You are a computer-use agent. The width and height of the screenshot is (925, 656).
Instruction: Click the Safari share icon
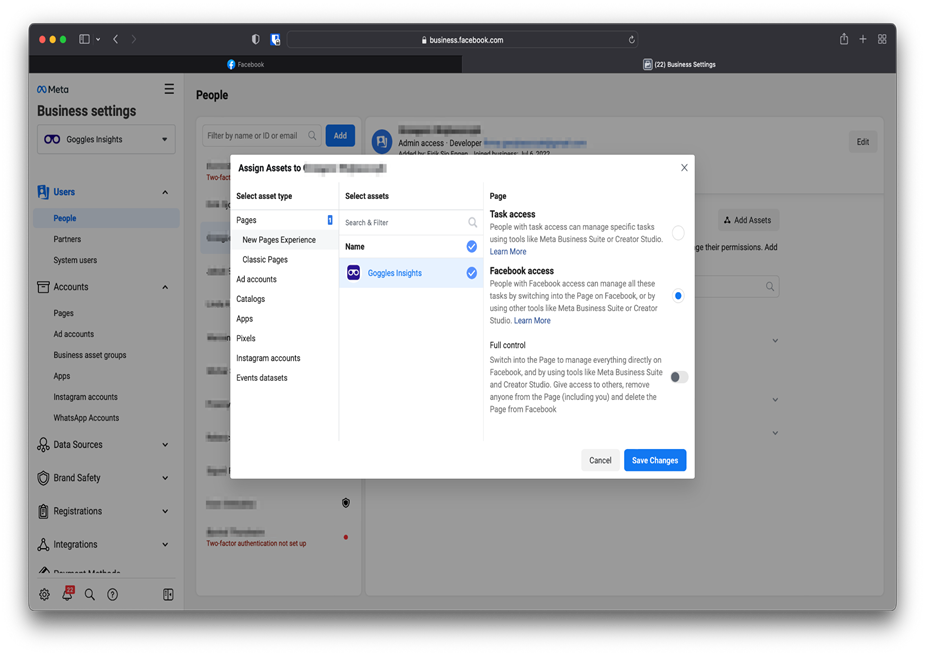click(843, 40)
